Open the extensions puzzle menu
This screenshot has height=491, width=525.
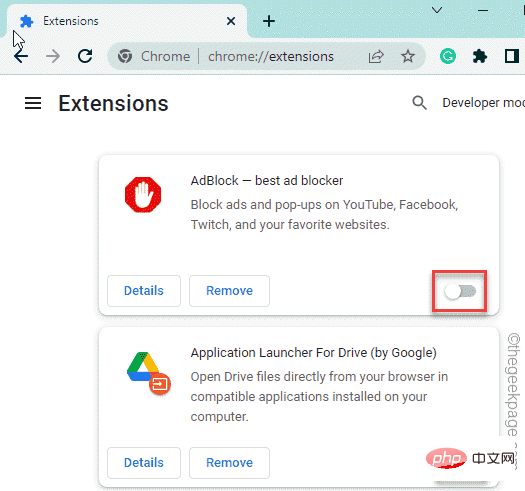point(480,56)
